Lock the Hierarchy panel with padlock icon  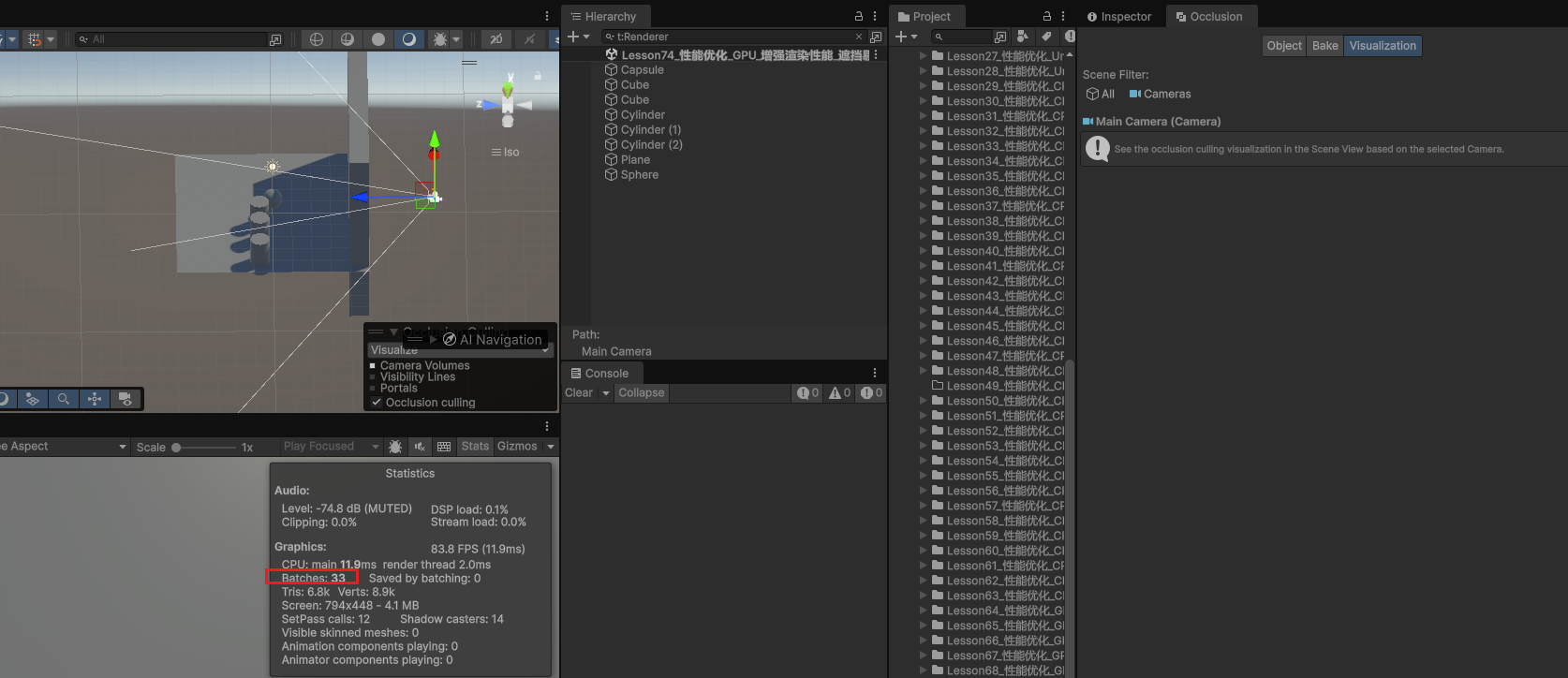coord(858,17)
